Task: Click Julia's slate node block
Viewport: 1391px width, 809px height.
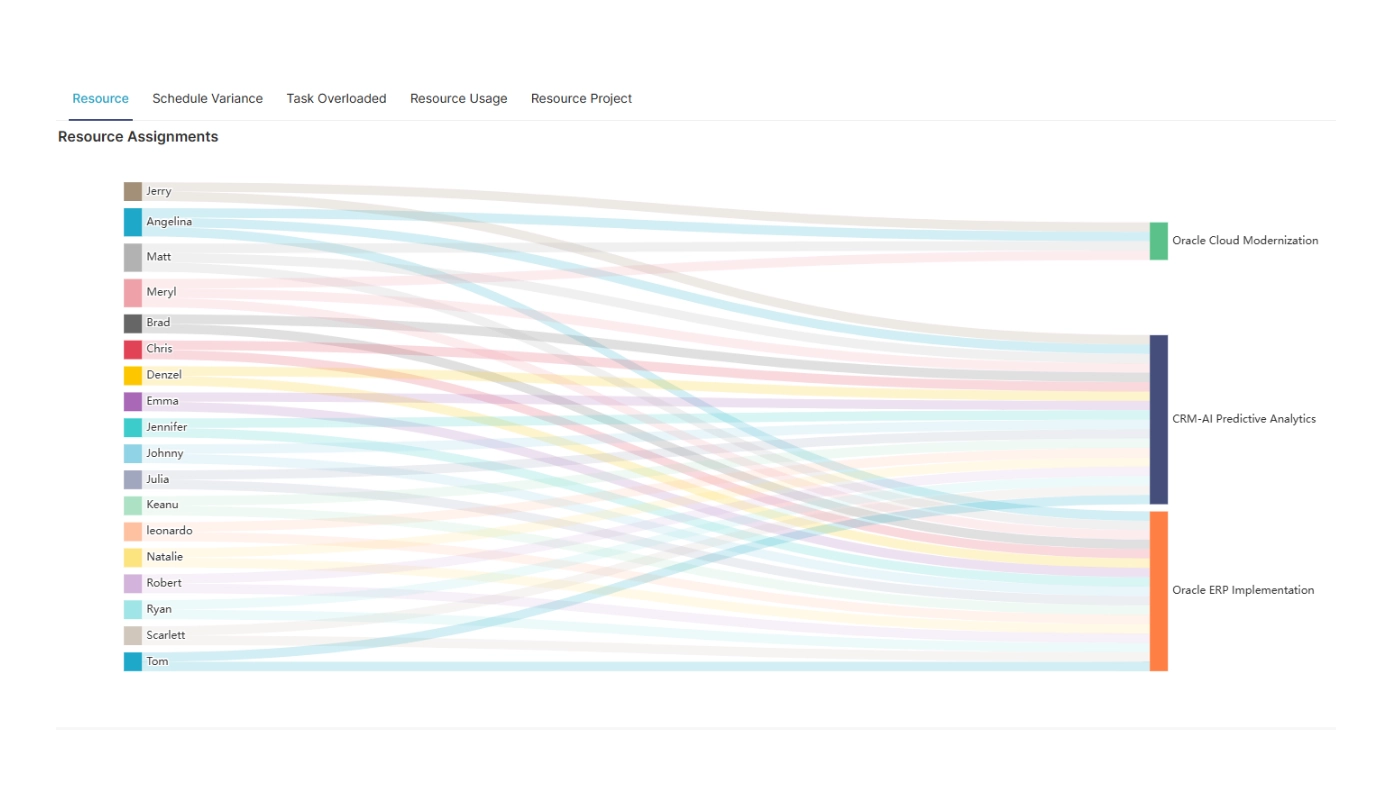Action: [133, 479]
